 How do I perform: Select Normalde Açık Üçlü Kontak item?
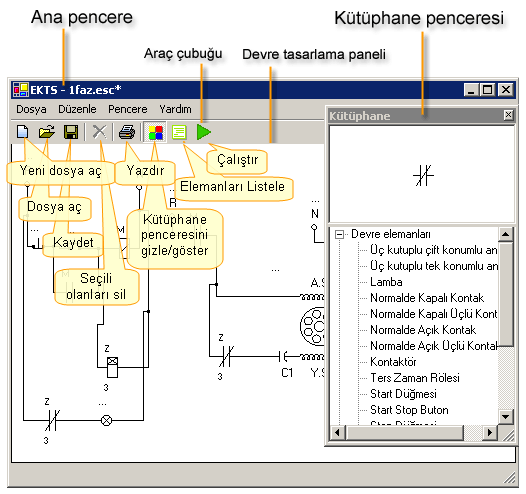[433, 346]
